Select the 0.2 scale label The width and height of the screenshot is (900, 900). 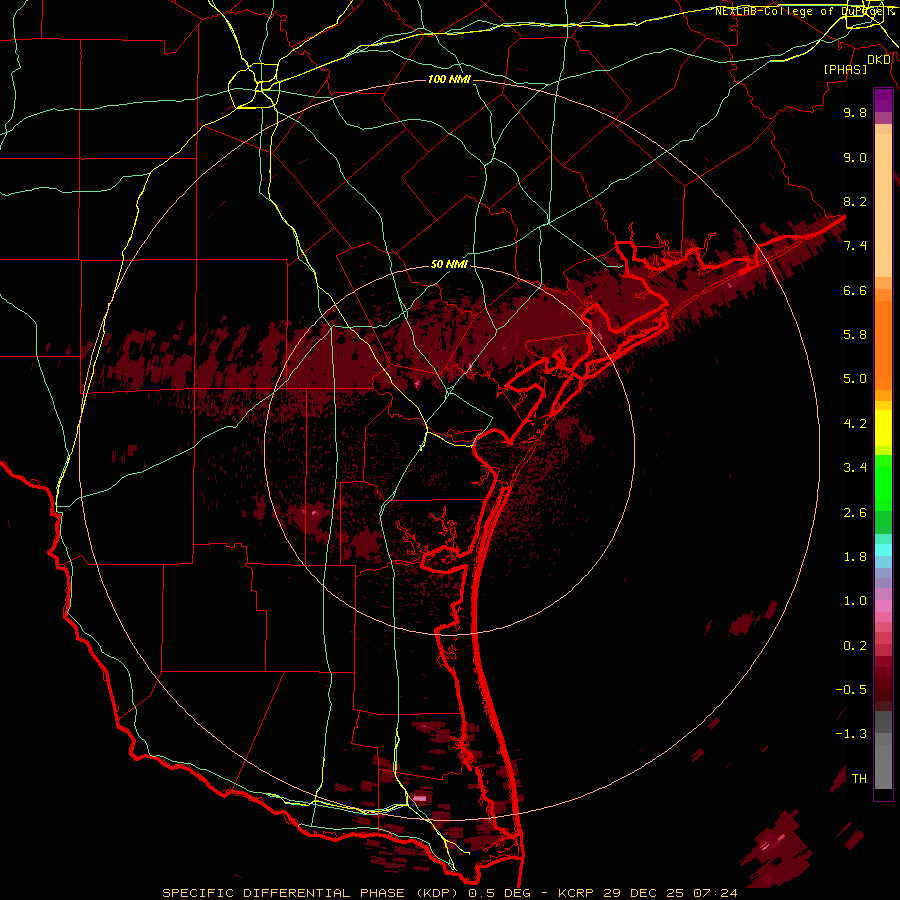pos(855,646)
